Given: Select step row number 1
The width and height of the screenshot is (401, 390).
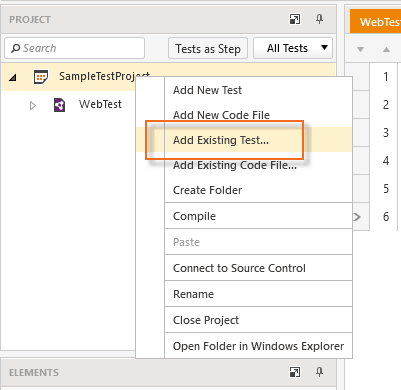Looking at the screenshot, I should coord(386,77).
